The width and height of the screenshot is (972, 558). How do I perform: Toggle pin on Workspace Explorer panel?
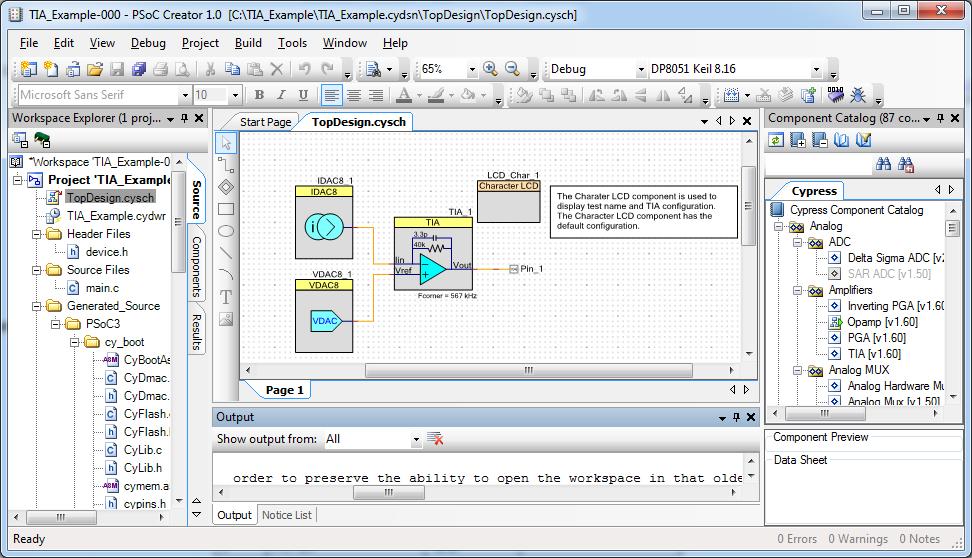pos(184,118)
